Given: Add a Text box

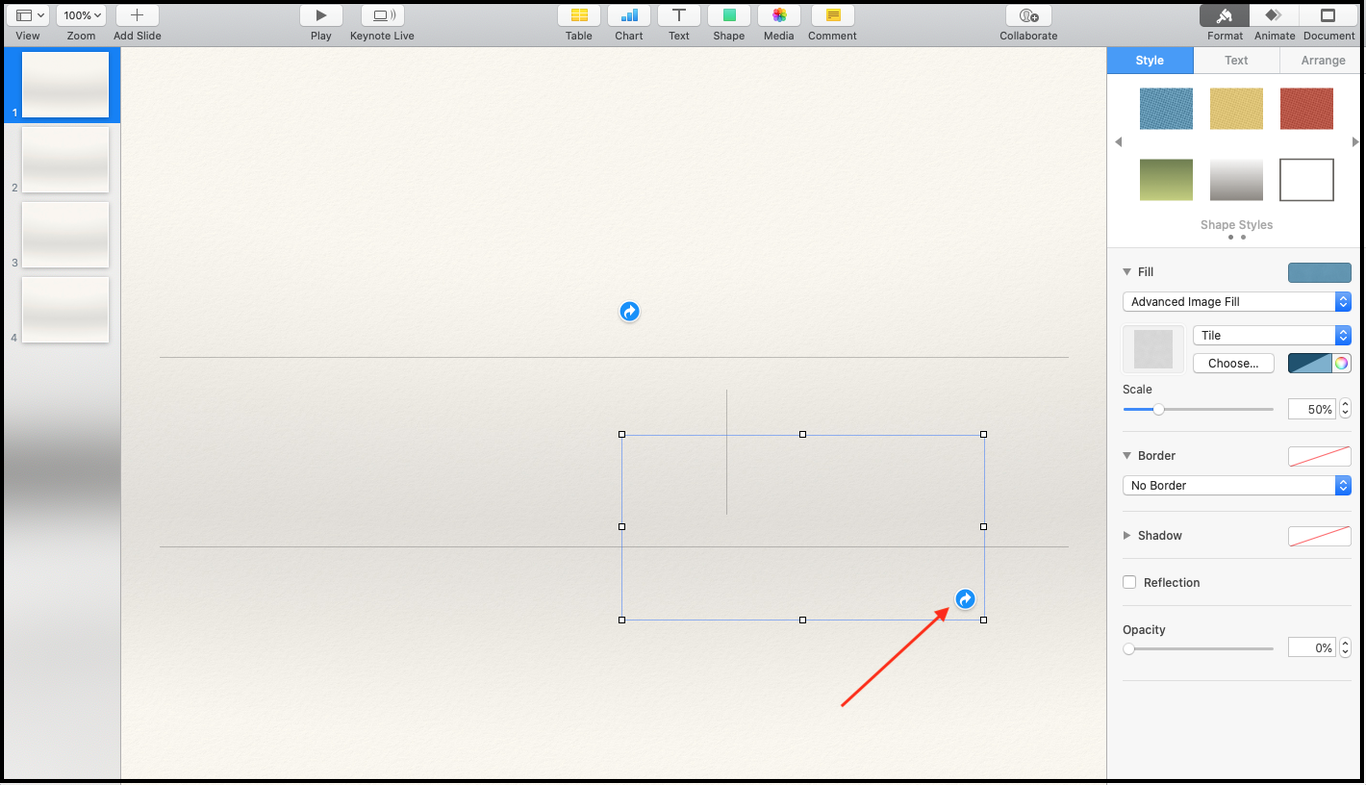Looking at the screenshot, I should coord(679,16).
